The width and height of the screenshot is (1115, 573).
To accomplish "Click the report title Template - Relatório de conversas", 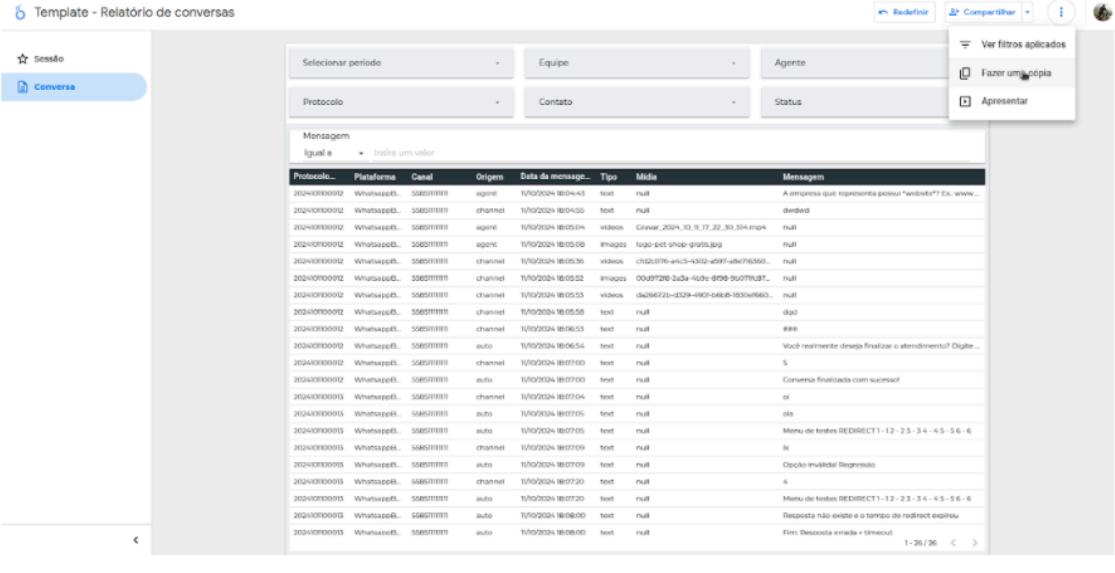I will click(x=134, y=12).
